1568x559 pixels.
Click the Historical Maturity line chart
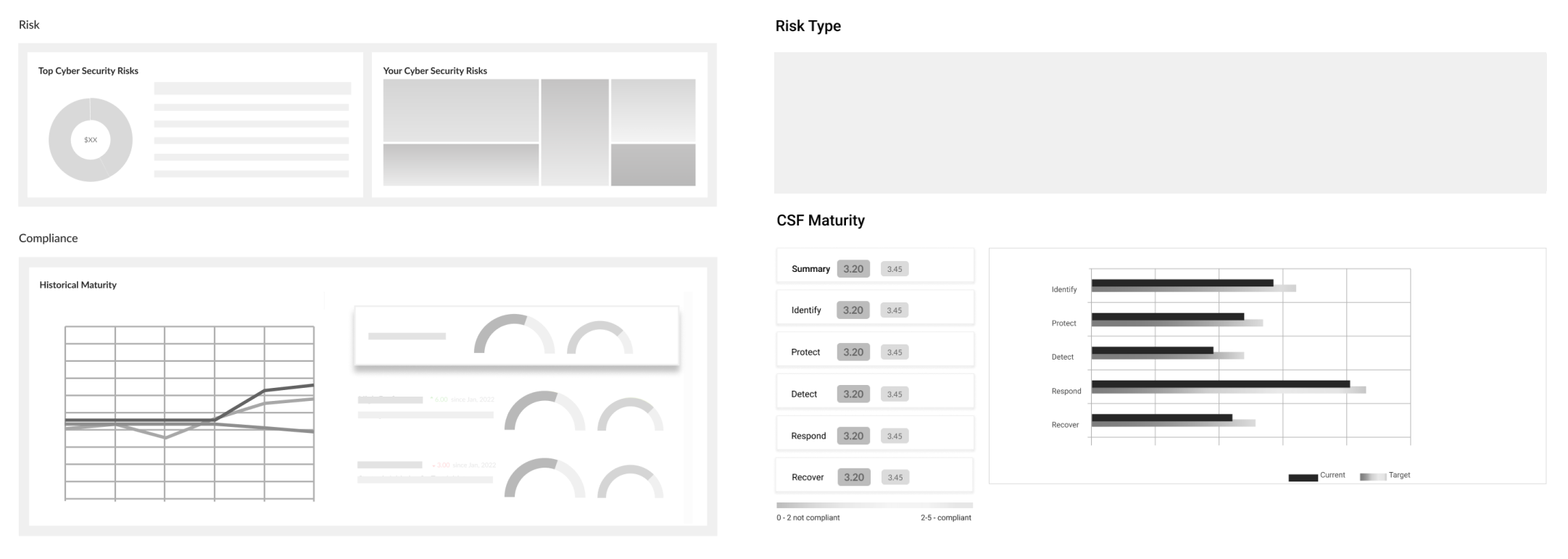click(189, 413)
